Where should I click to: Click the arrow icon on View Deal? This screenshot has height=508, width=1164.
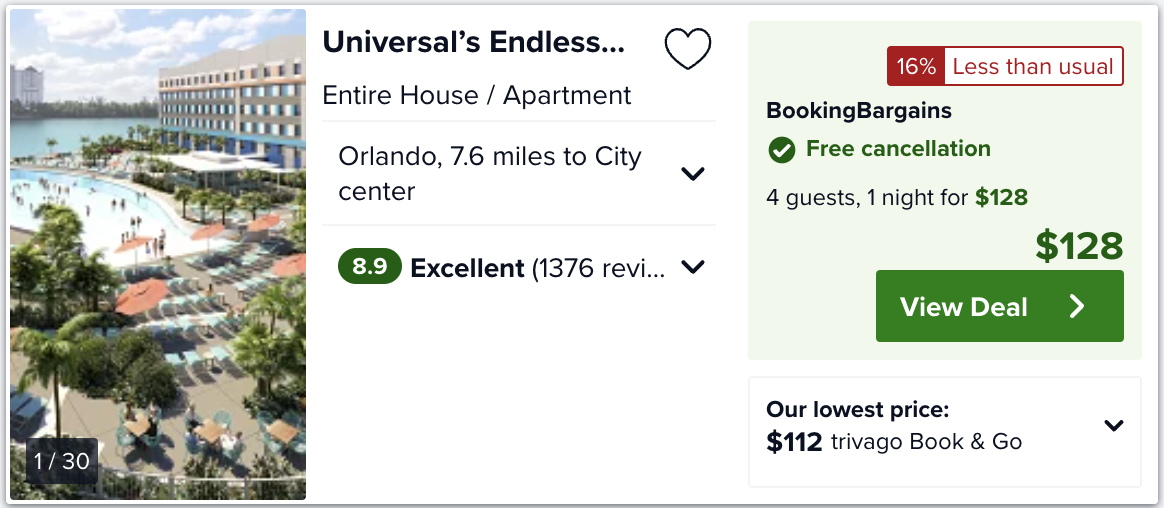1077,307
